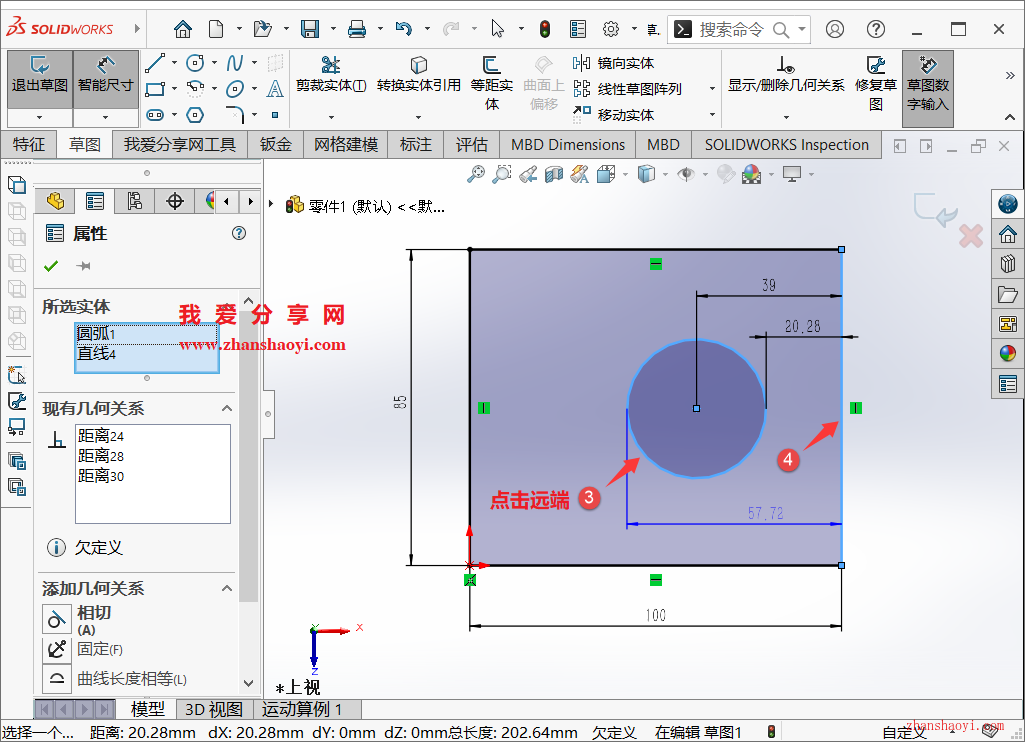
Task: Switch to the SOLIDWORKS Inspection tab
Action: pos(787,144)
